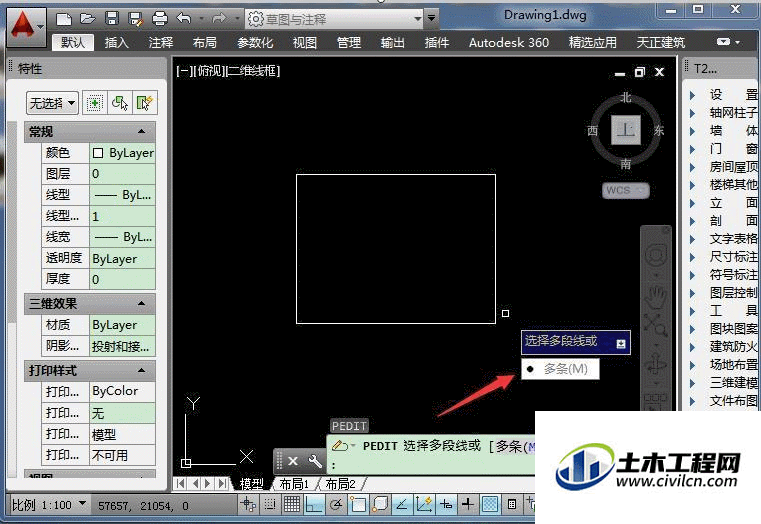Click the Select Objects icon in Properties

coord(119,103)
